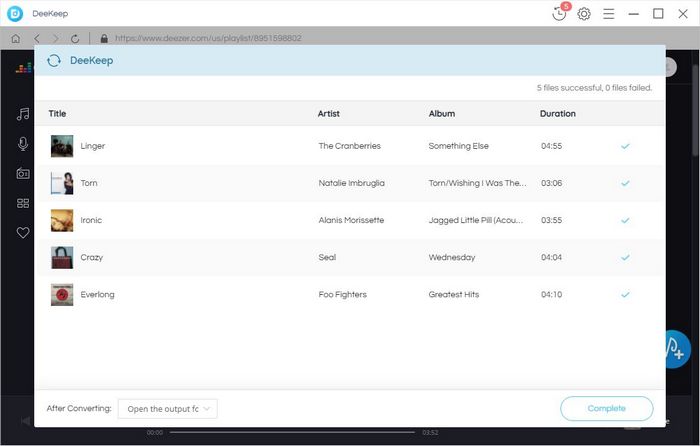Navigate back in the browser bar
This screenshot has height=446, width=700.
pyautogui.click(x=37, y=38)
